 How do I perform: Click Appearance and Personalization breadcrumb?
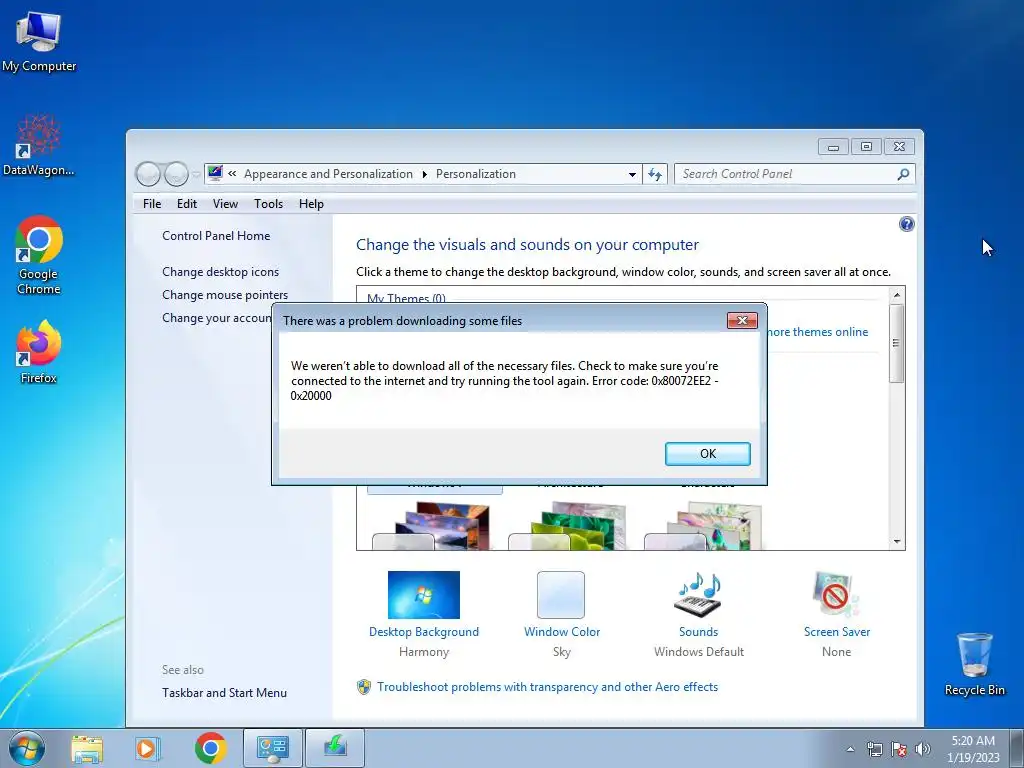pos(328,174)
